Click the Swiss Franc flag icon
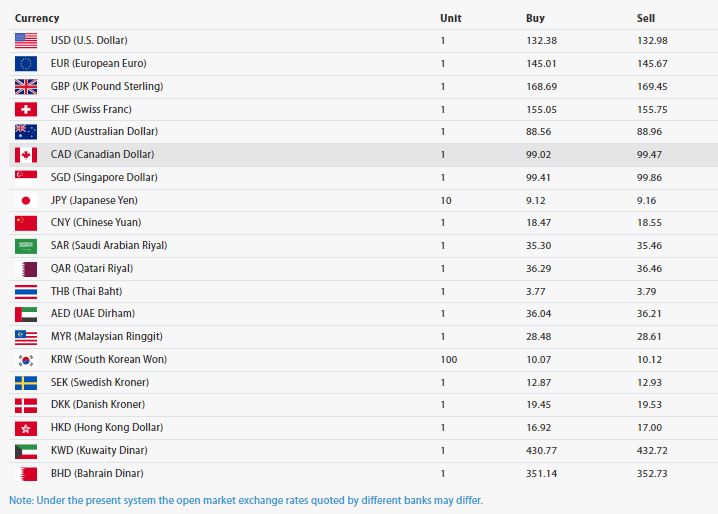The image size is (718, 514). point(26,109)
